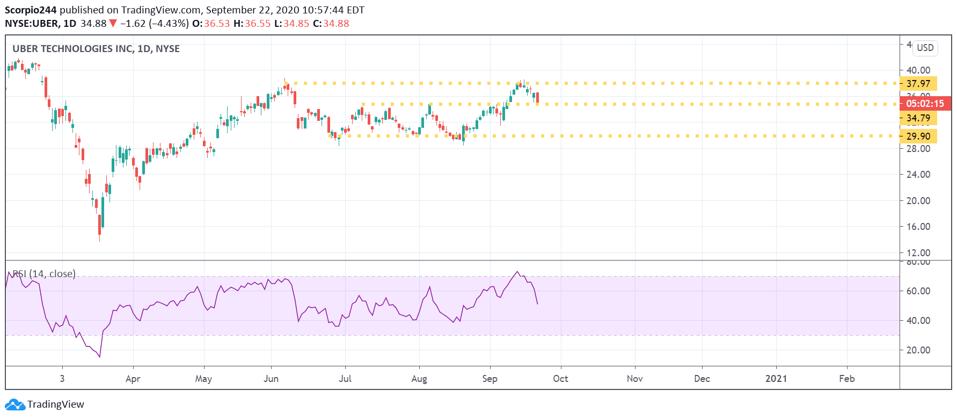Image resolution: width=957 pixels, height=419 pixels.
Task: Click the Apr label on time axis
Action: pos(132,380)
